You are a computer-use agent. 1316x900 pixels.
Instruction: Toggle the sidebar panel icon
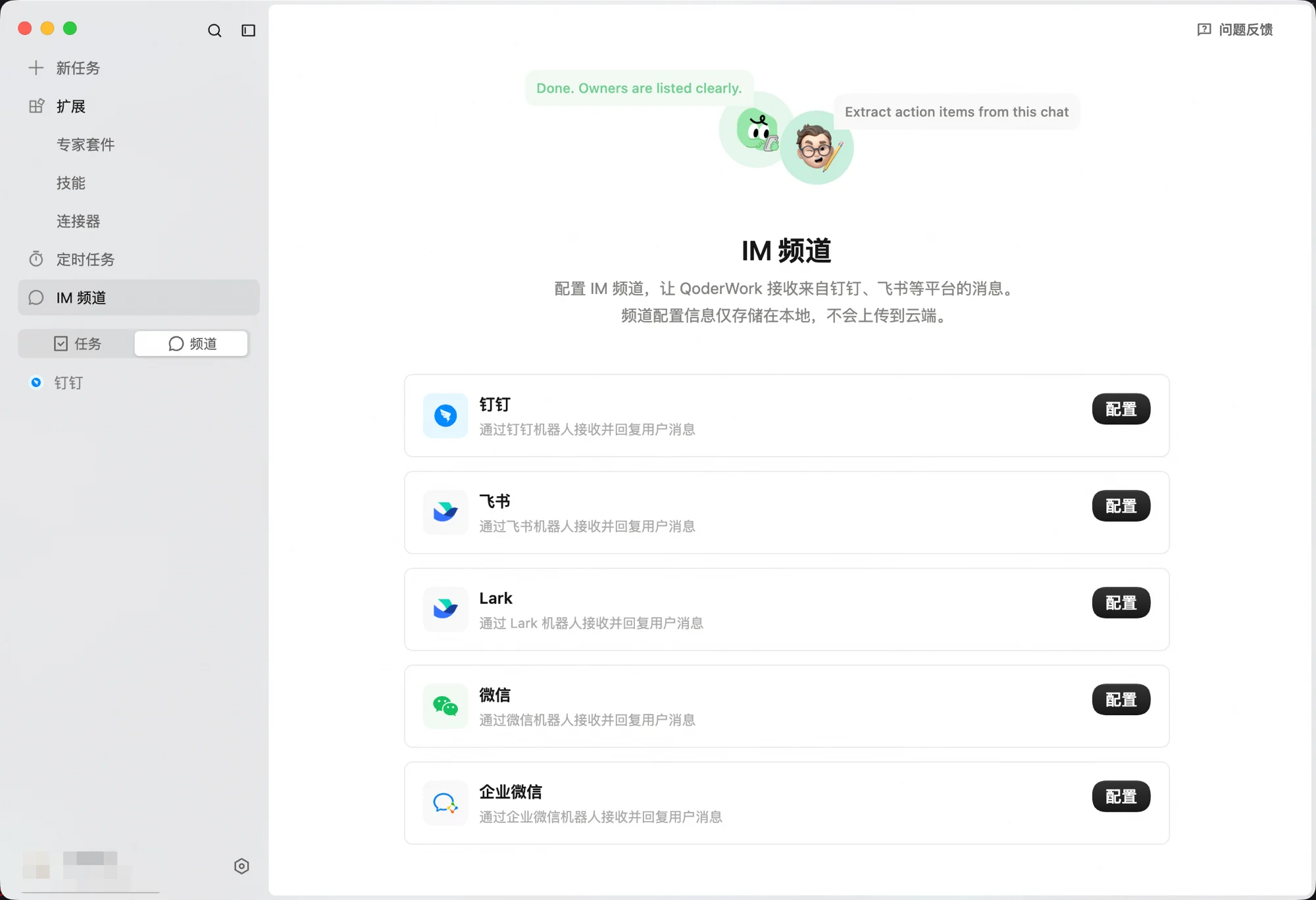tap(248, 30)
